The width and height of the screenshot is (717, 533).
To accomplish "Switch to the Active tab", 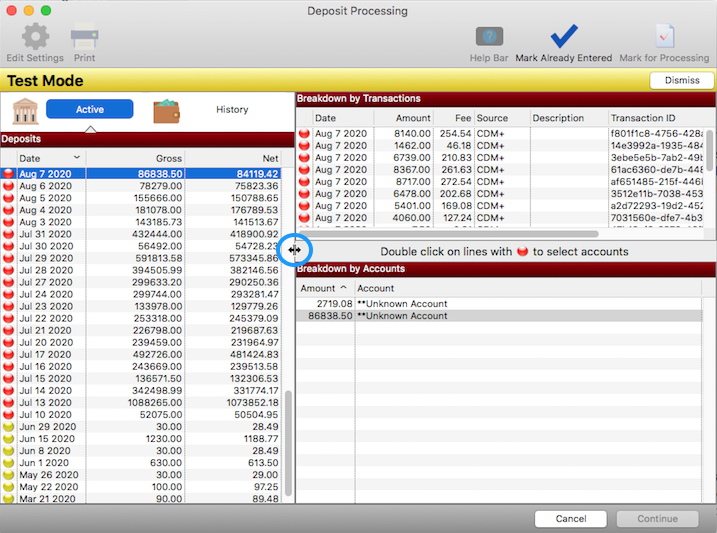I will (90, 110).
